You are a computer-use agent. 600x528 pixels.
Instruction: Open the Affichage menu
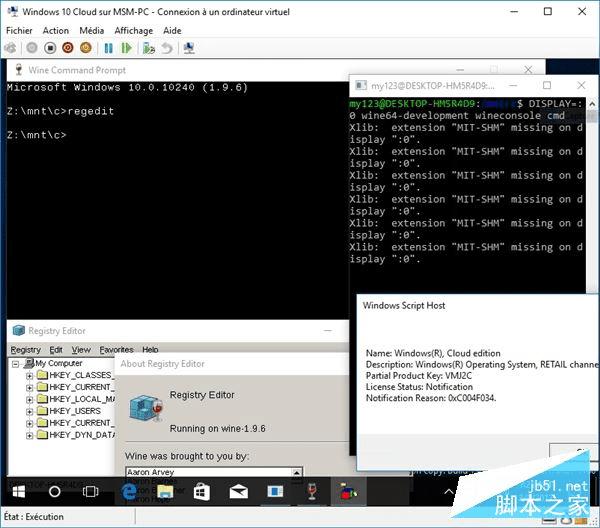(134, 31)
